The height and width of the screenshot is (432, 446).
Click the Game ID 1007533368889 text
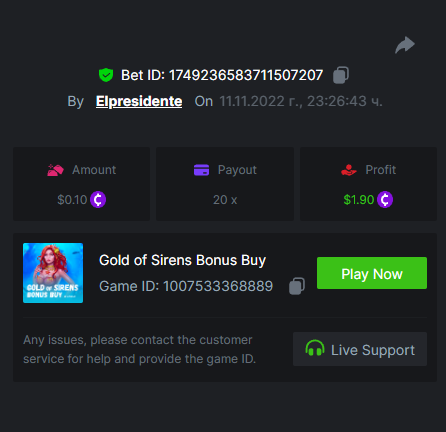186,286
